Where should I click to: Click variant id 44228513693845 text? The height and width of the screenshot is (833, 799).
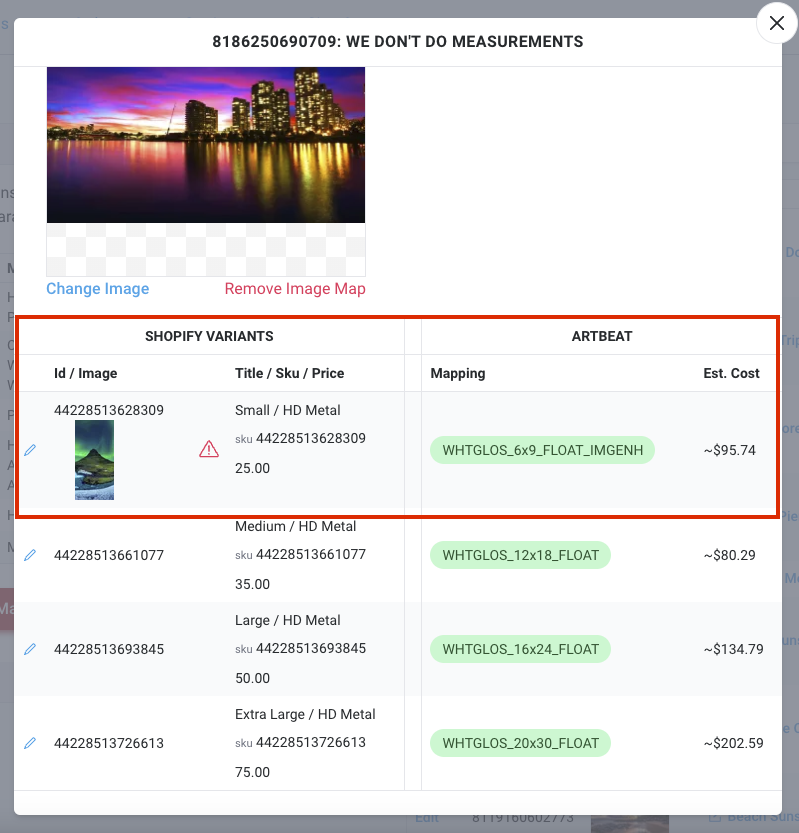tap(109, 649)
